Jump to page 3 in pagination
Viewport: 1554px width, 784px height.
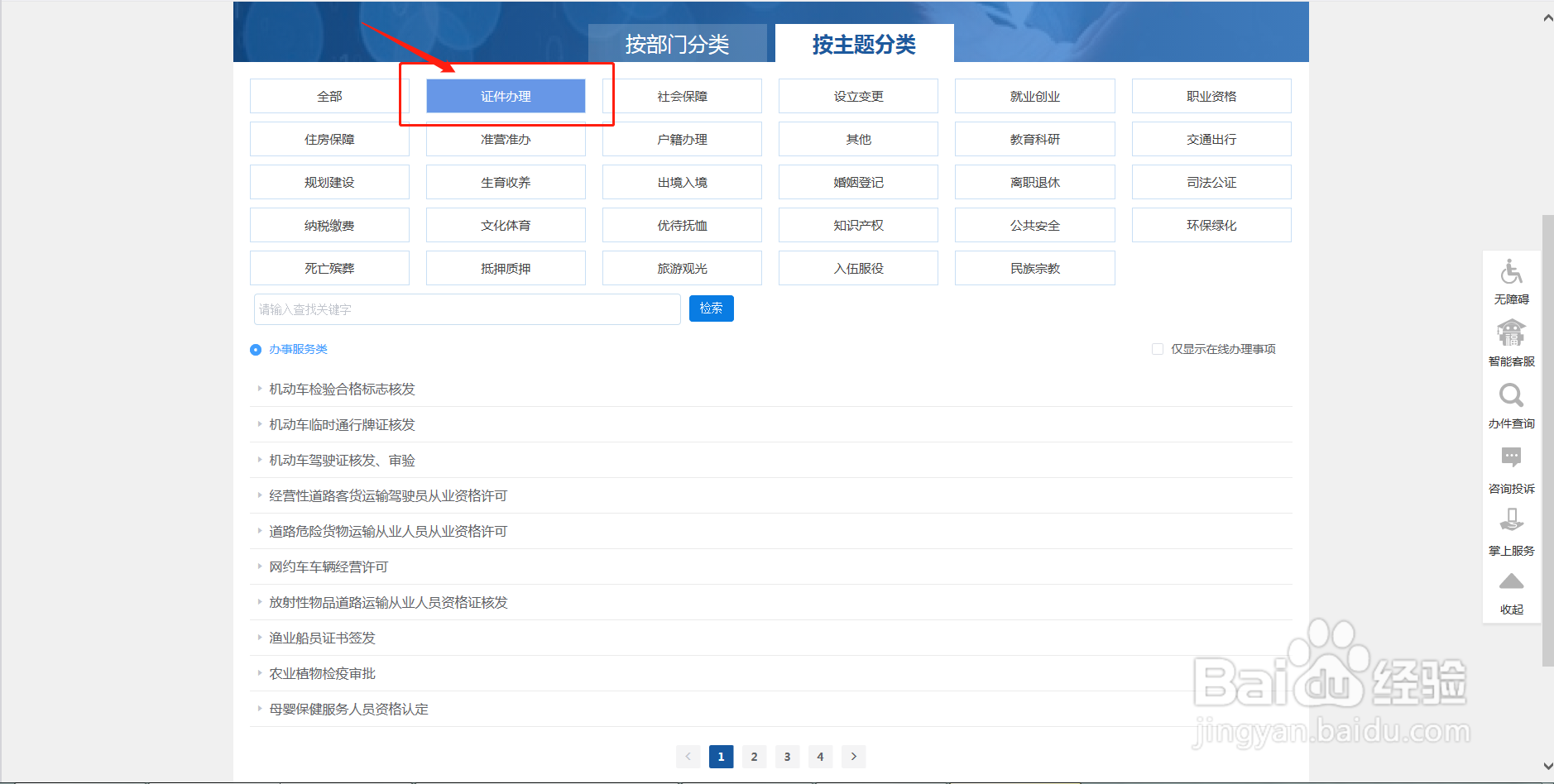[x=787, y=756]
